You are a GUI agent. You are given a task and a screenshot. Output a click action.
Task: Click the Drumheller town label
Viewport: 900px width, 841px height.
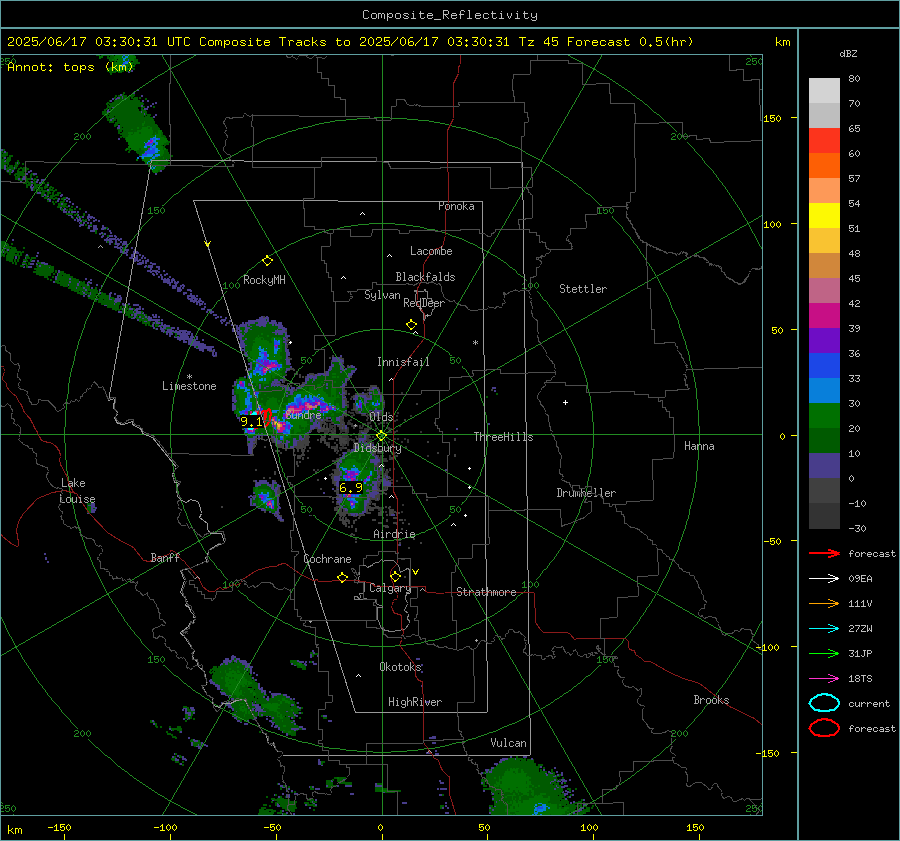586,493
